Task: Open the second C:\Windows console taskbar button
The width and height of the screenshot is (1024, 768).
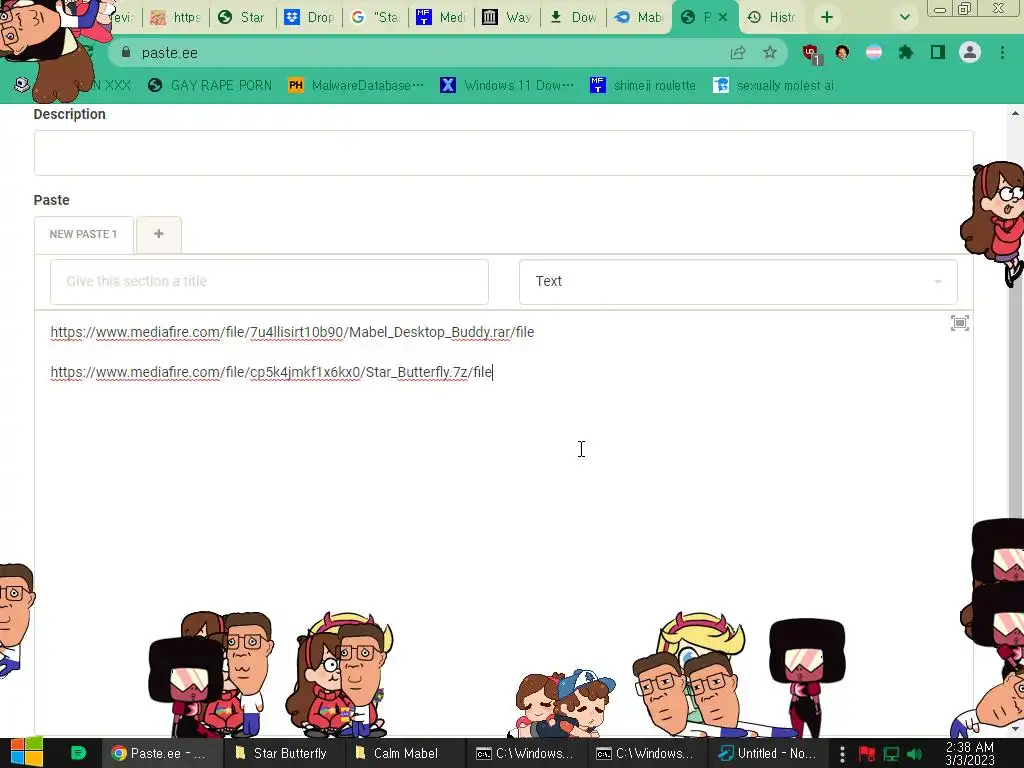Action: point(645,754)
